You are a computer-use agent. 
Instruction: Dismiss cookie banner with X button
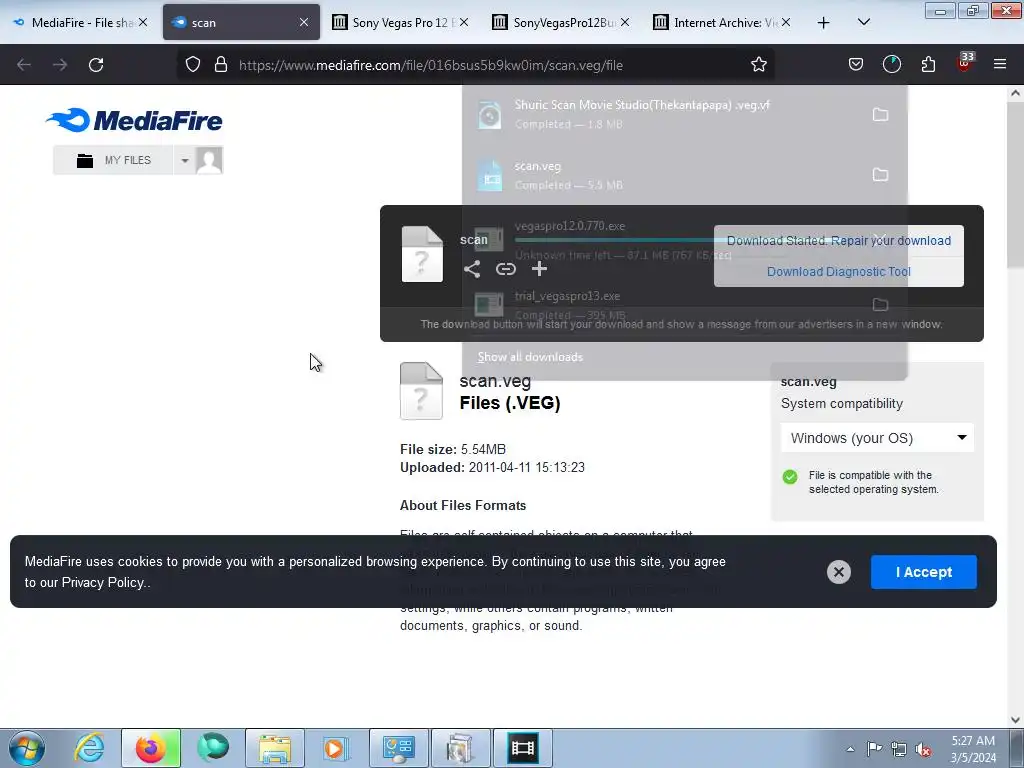coord(839,572)
